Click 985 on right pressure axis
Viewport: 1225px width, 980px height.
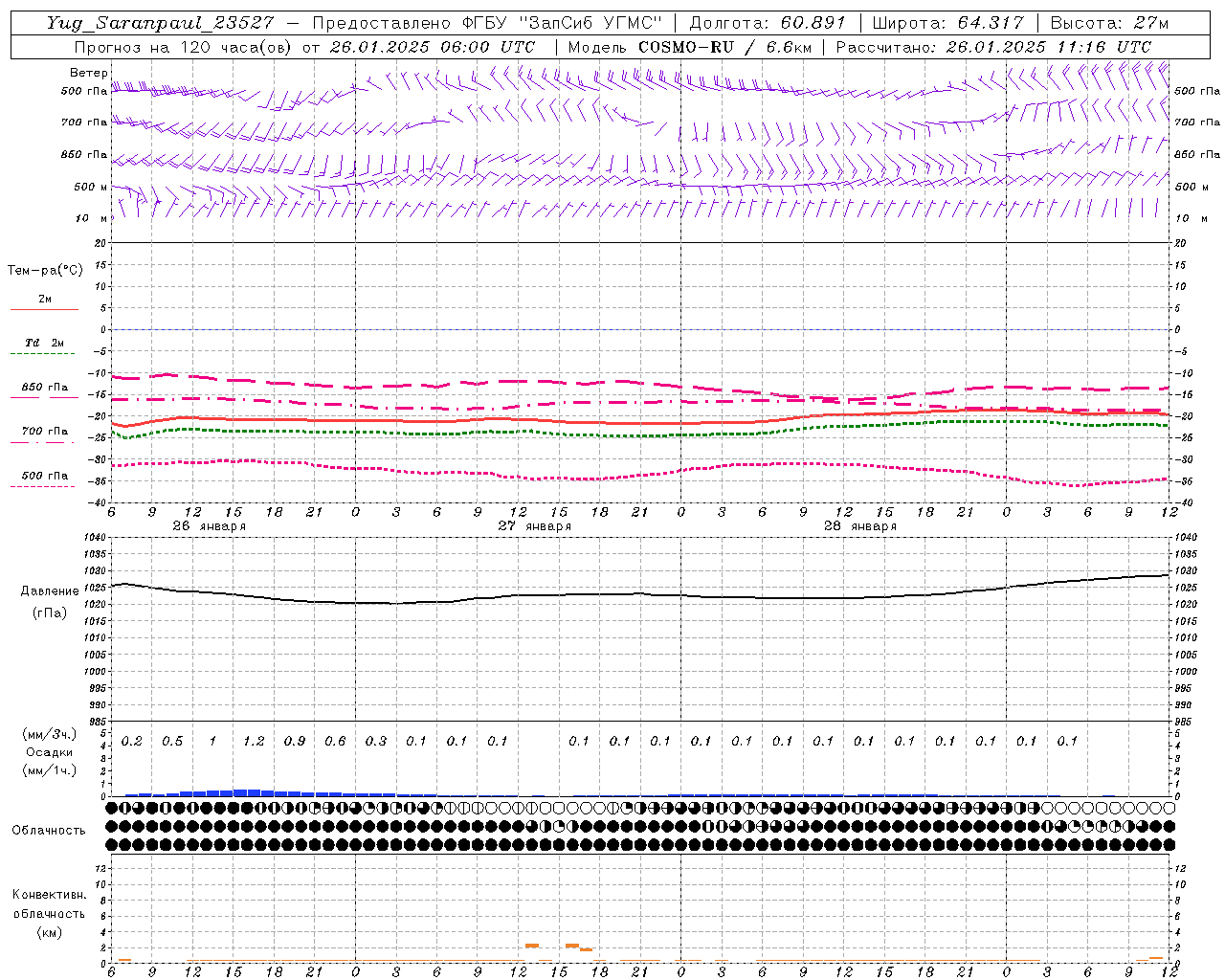1185,723
